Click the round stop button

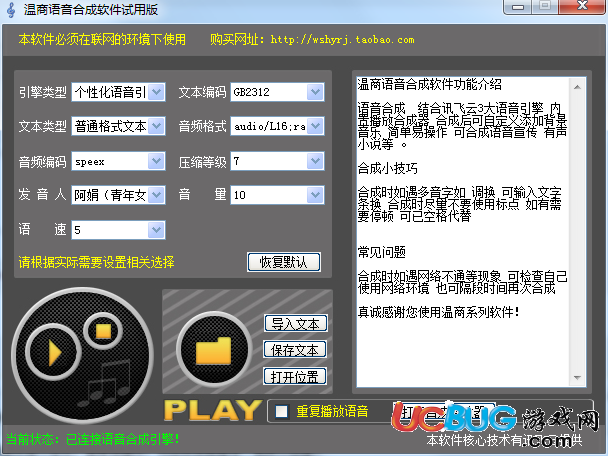coord(103,332)
